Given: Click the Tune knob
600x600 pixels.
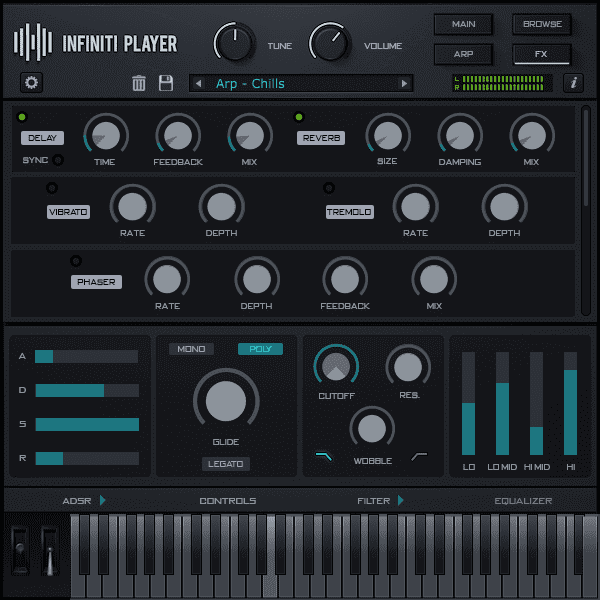Looking at the screenshot, I should tap(235, 42).
